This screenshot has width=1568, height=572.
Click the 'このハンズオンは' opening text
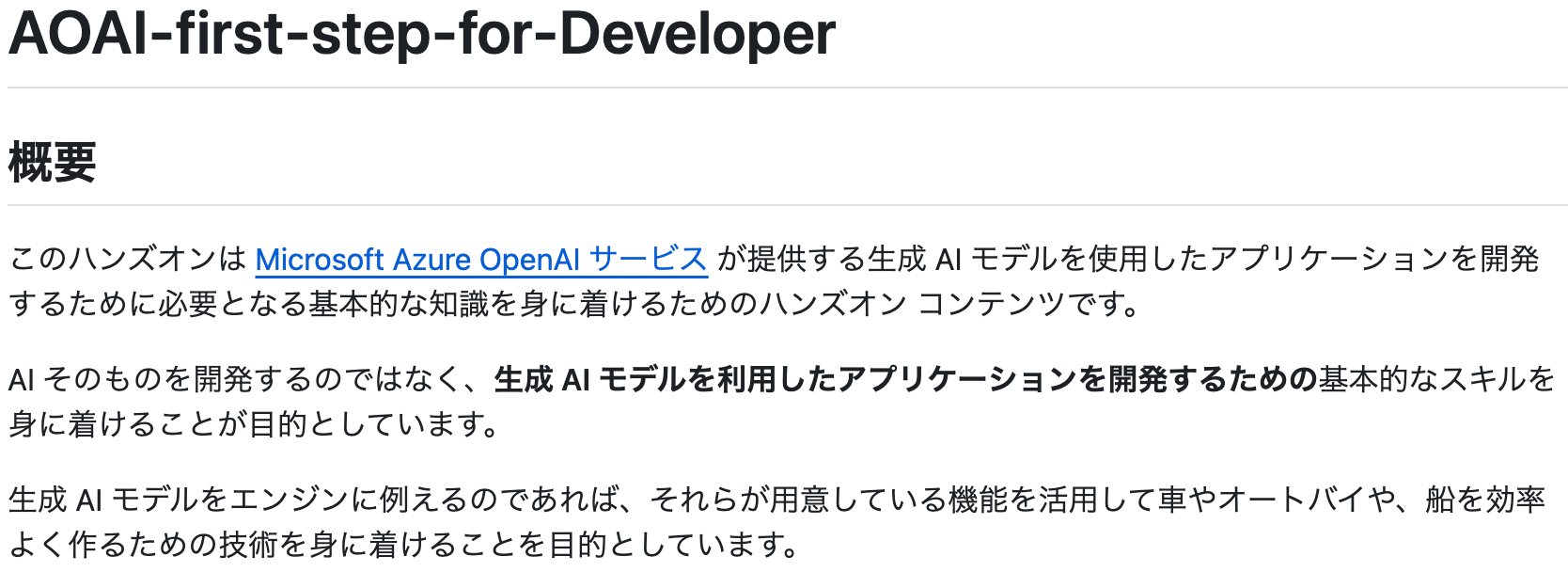[x=128, y=259]
